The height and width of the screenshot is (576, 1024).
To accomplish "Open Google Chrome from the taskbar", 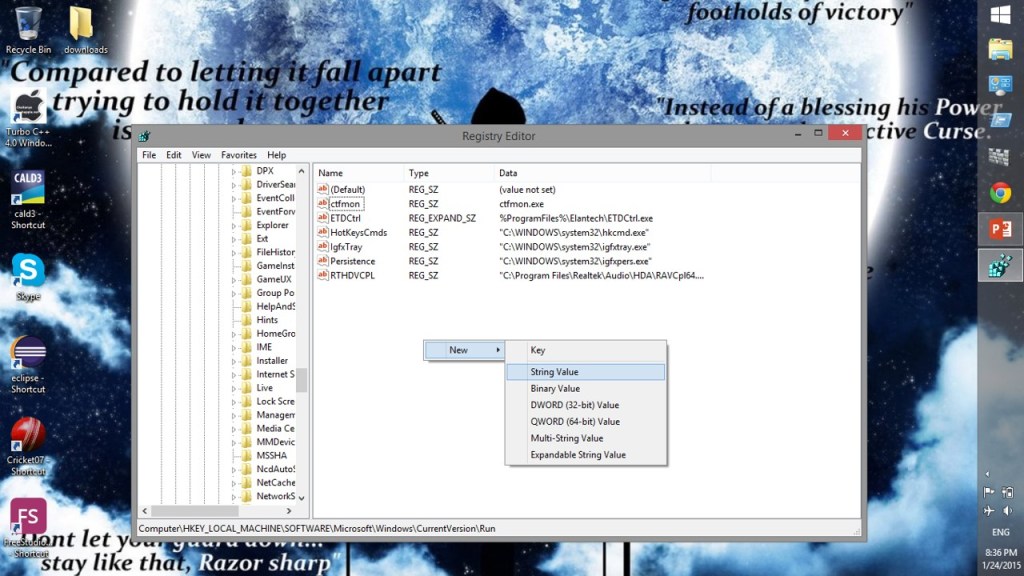I will pyautogui.click(x=1000, y=190).
